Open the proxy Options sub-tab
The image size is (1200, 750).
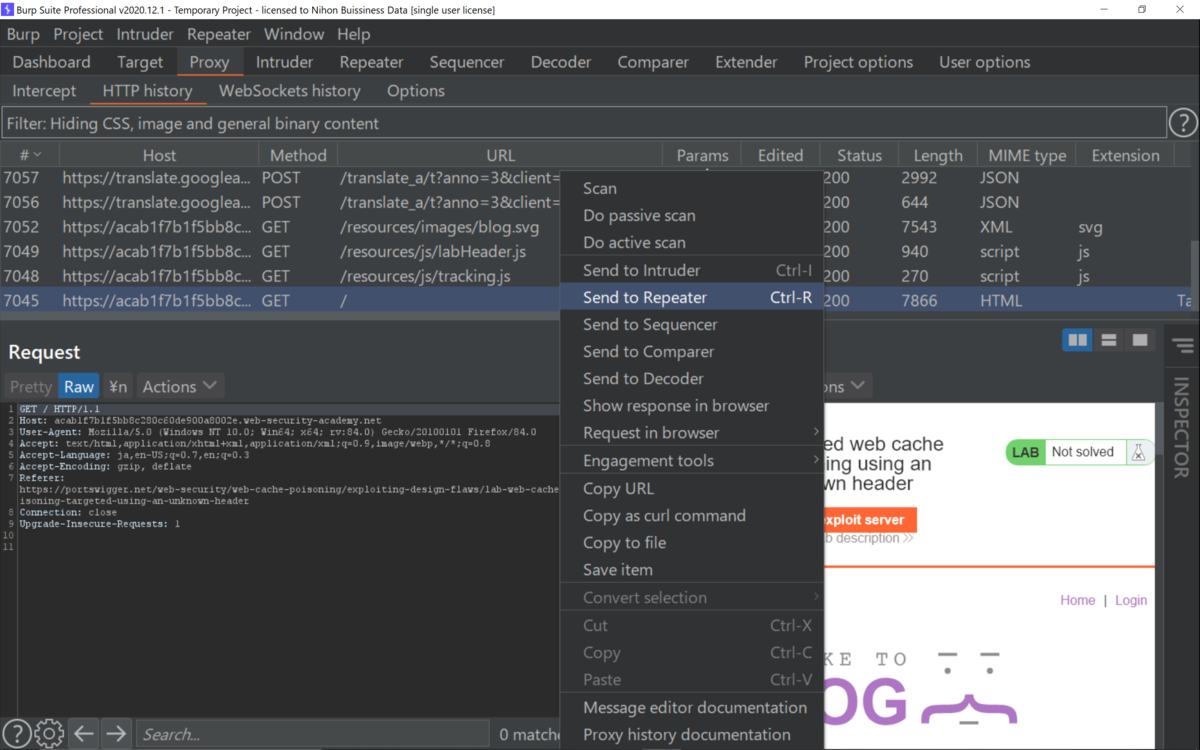pos(416,91)
